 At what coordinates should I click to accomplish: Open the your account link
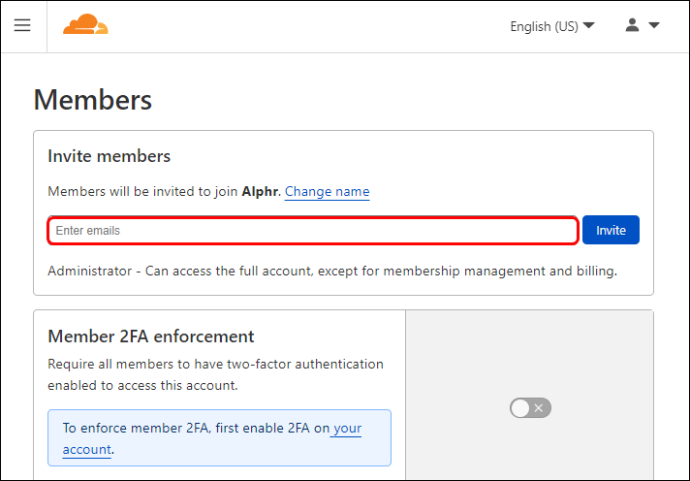point(212,439)
